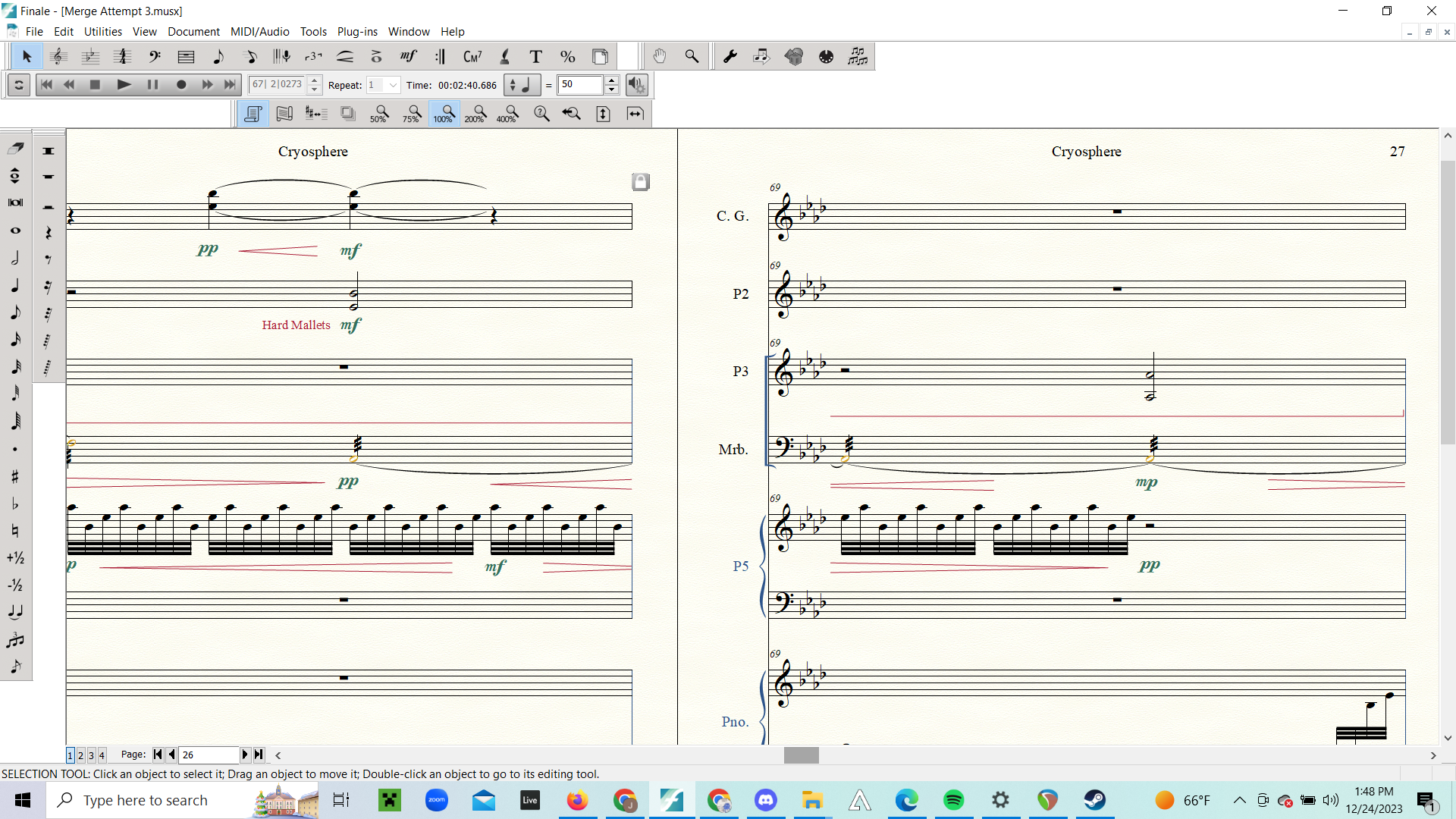Pick the Text tool
This screenshot has height=819, width=1456.
coord(536,57)
